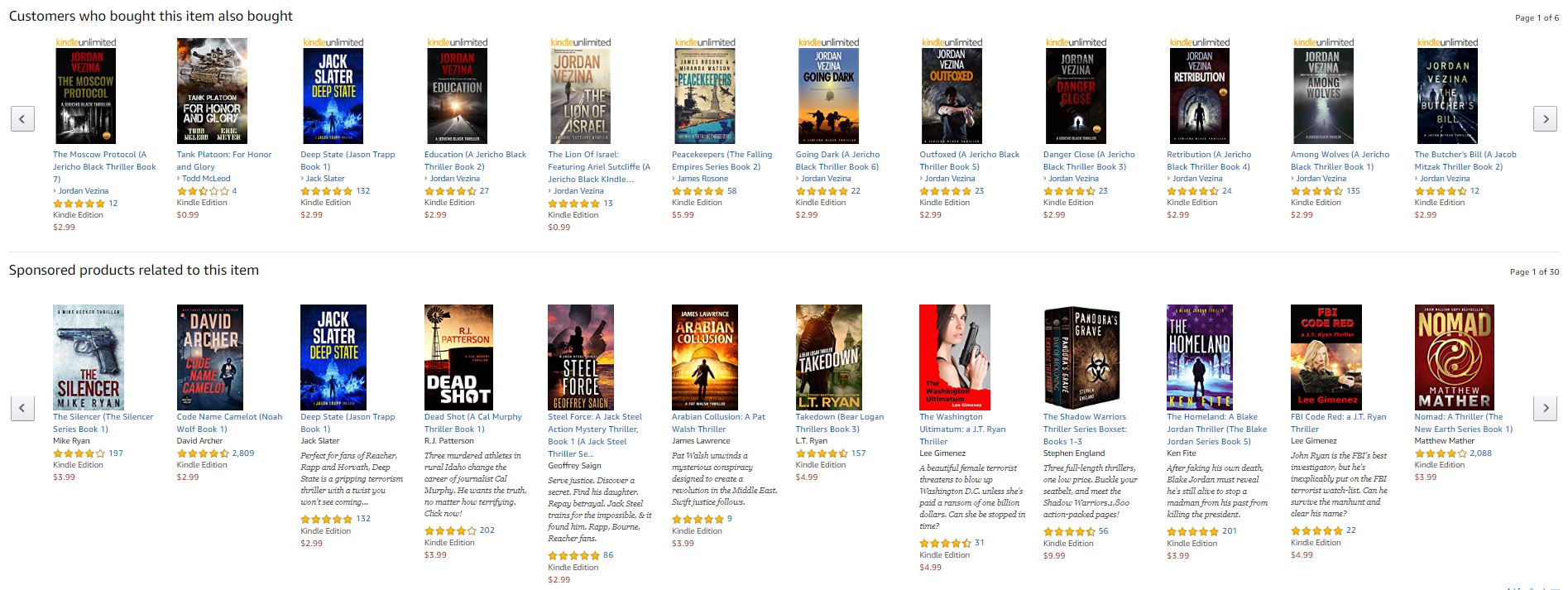Open The Butcher's Bill title link
Viewport: 1568px width, 590px height.
click(x=1465, y=161)
